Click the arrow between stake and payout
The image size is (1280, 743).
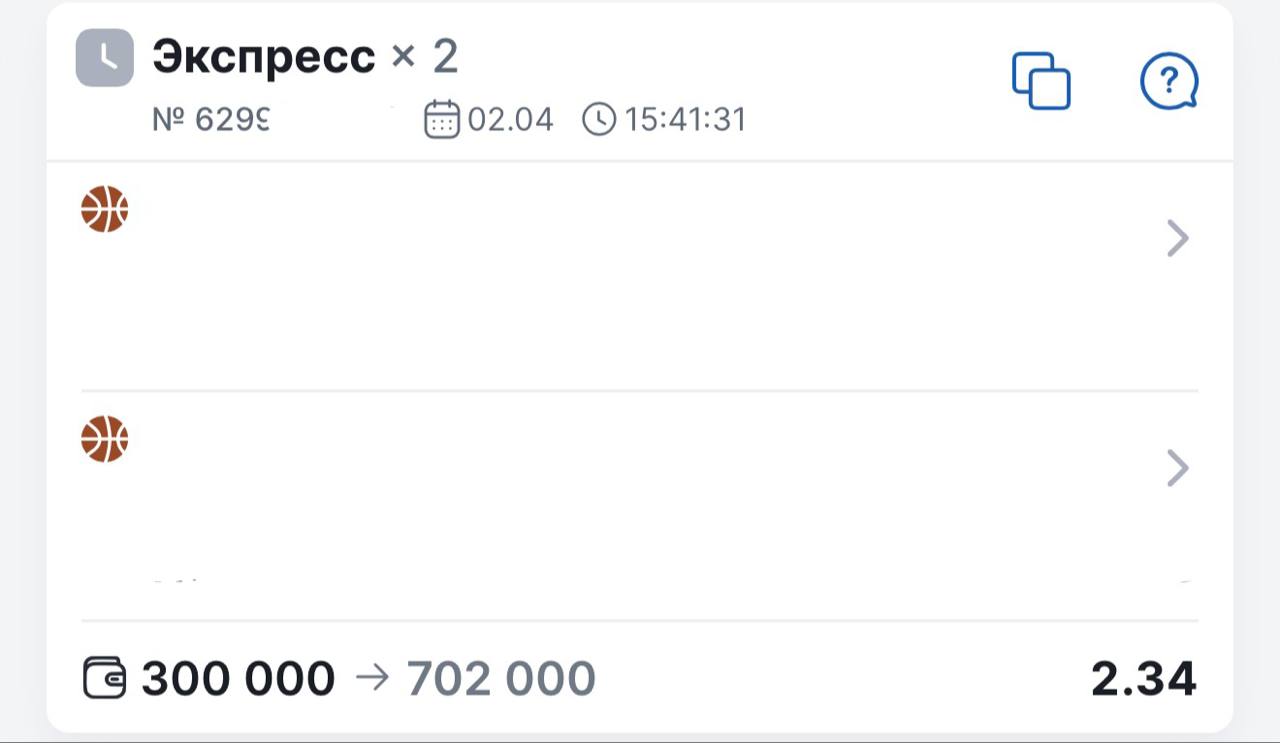pyautogui.click(x=371, y=679)
